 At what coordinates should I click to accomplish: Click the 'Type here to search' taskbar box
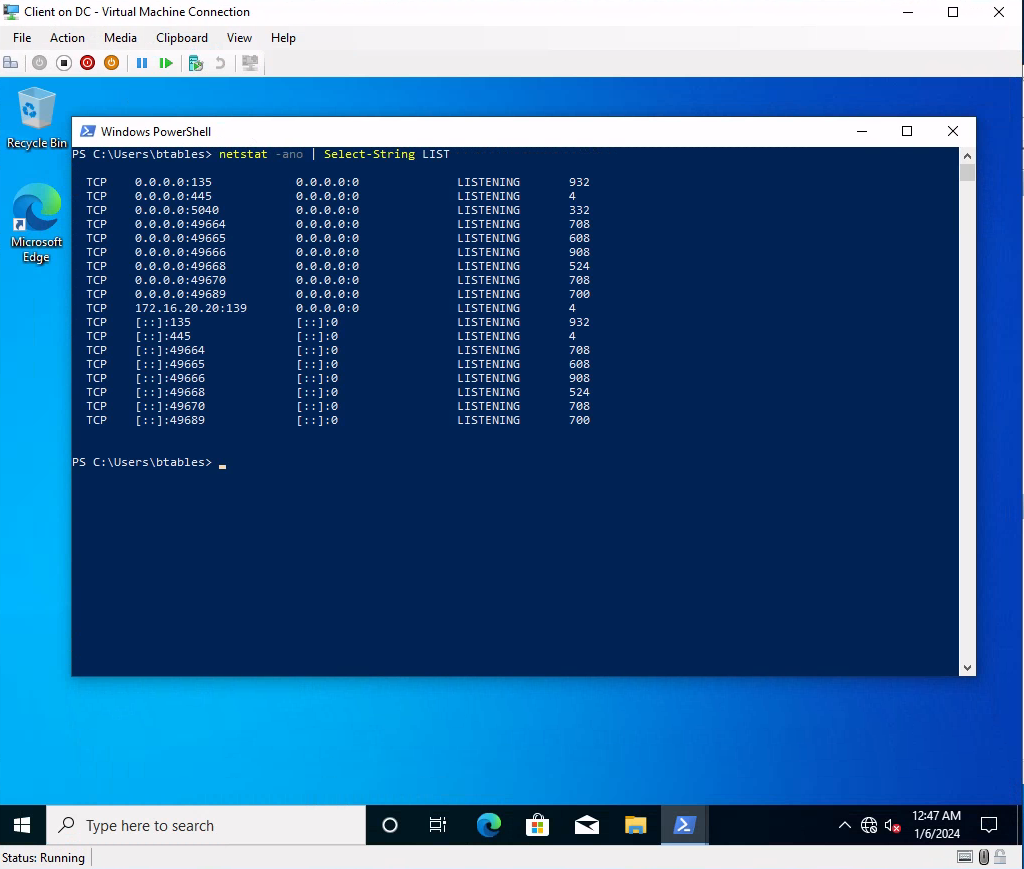(206, 825)
